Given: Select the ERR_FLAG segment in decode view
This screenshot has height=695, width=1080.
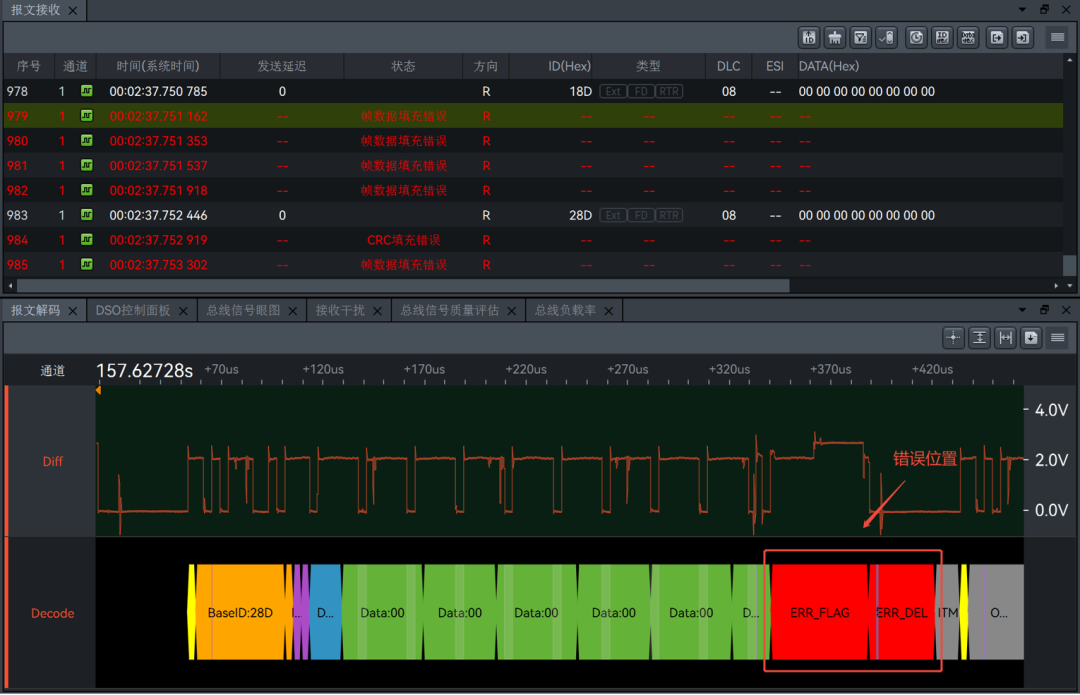Looking at the screenshot, I should 820,612.
